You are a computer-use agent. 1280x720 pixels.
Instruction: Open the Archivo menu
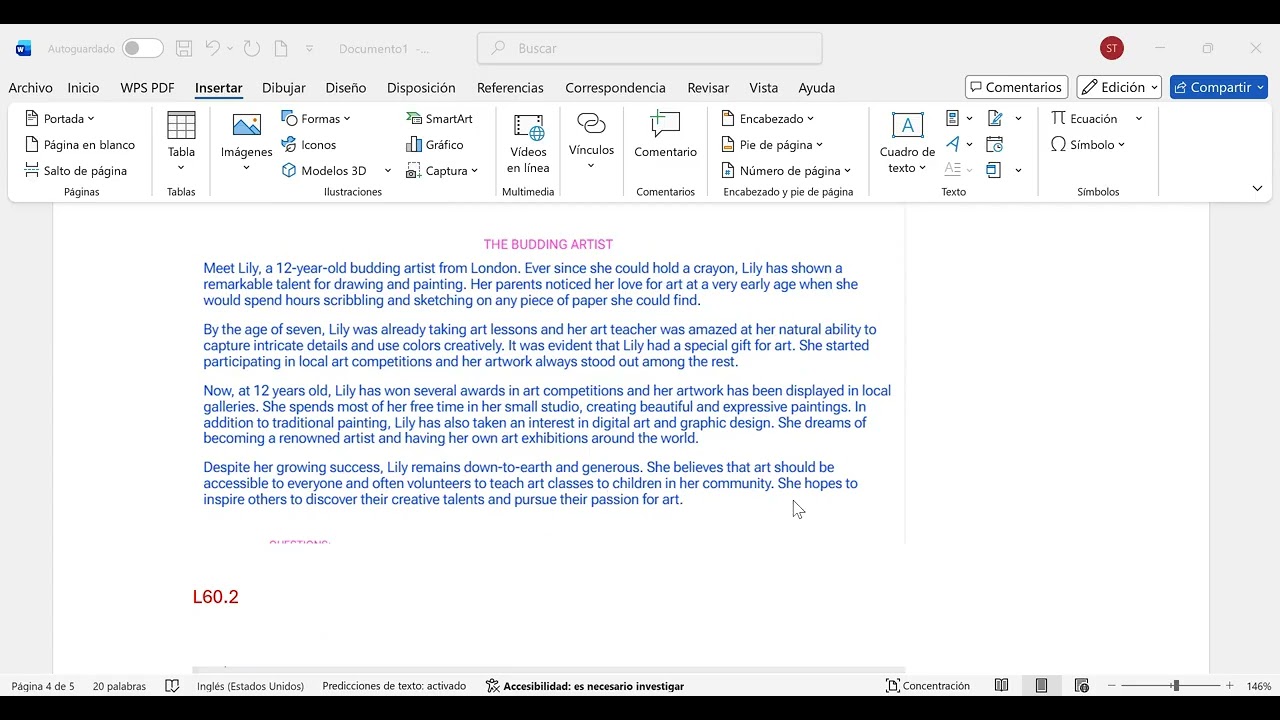point(30,87)
